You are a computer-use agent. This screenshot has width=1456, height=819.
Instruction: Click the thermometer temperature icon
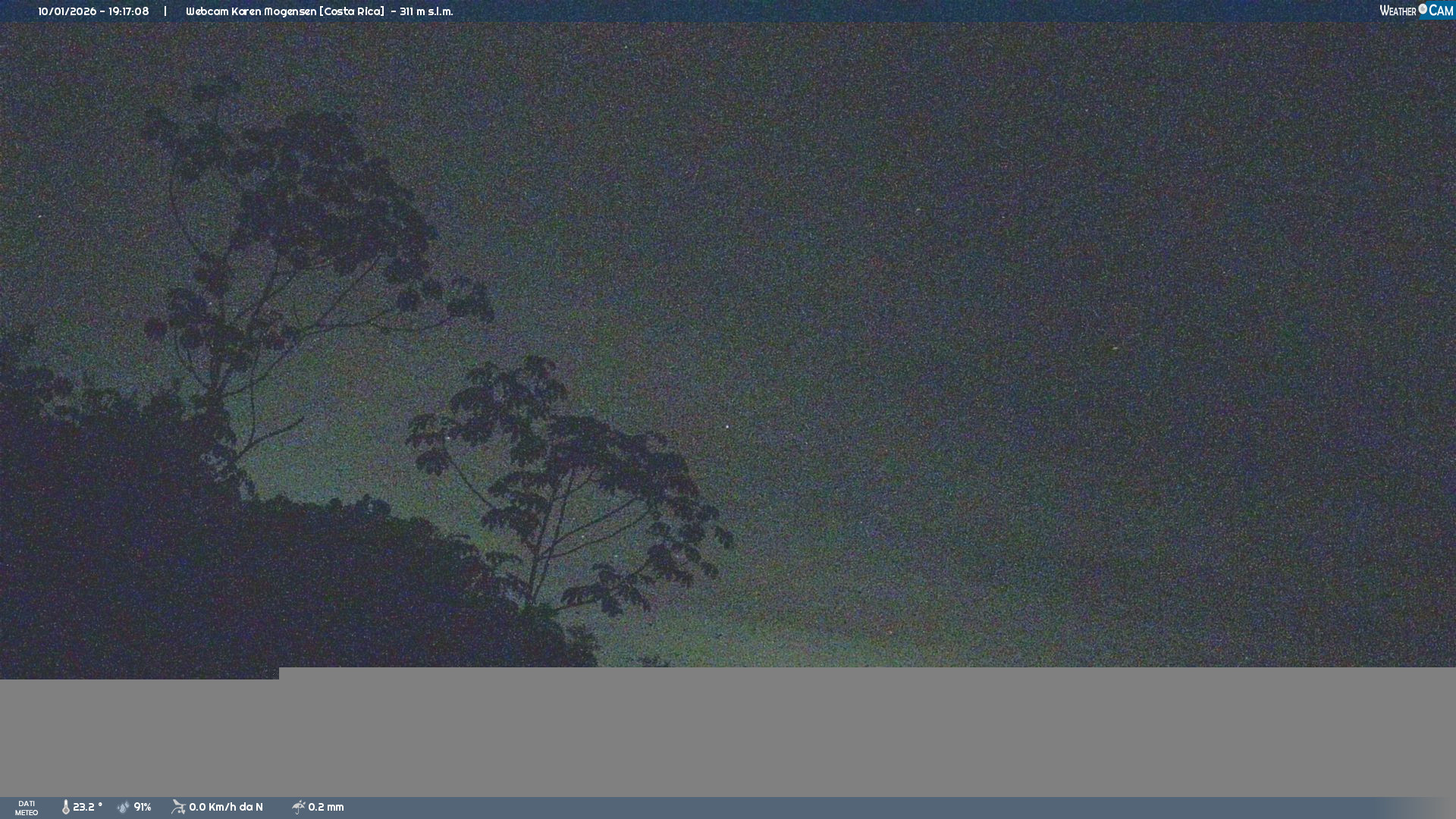65,807
